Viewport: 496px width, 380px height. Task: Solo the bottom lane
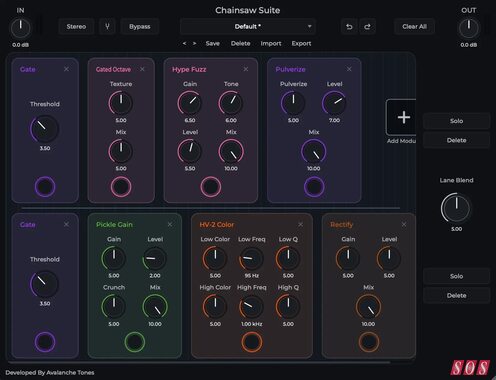(456, 276)
